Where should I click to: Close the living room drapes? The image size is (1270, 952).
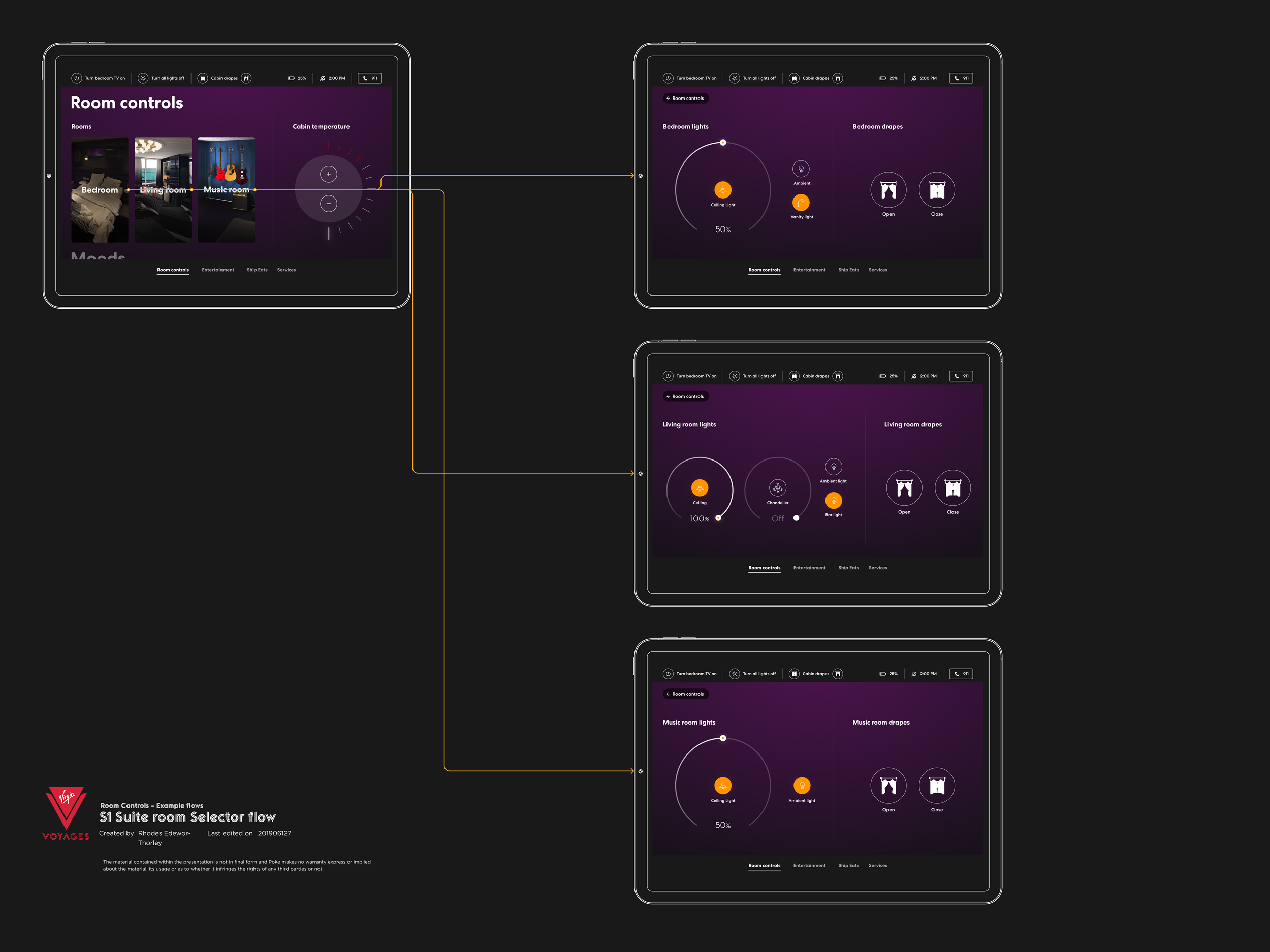click(952, 488)
